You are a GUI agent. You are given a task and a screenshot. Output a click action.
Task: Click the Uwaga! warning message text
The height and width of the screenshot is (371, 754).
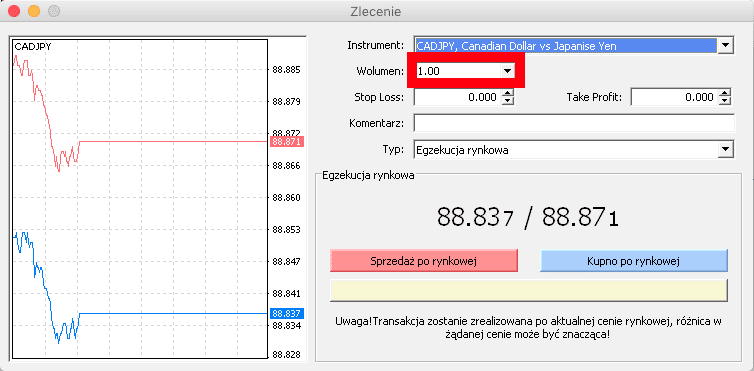click(528, 327)
